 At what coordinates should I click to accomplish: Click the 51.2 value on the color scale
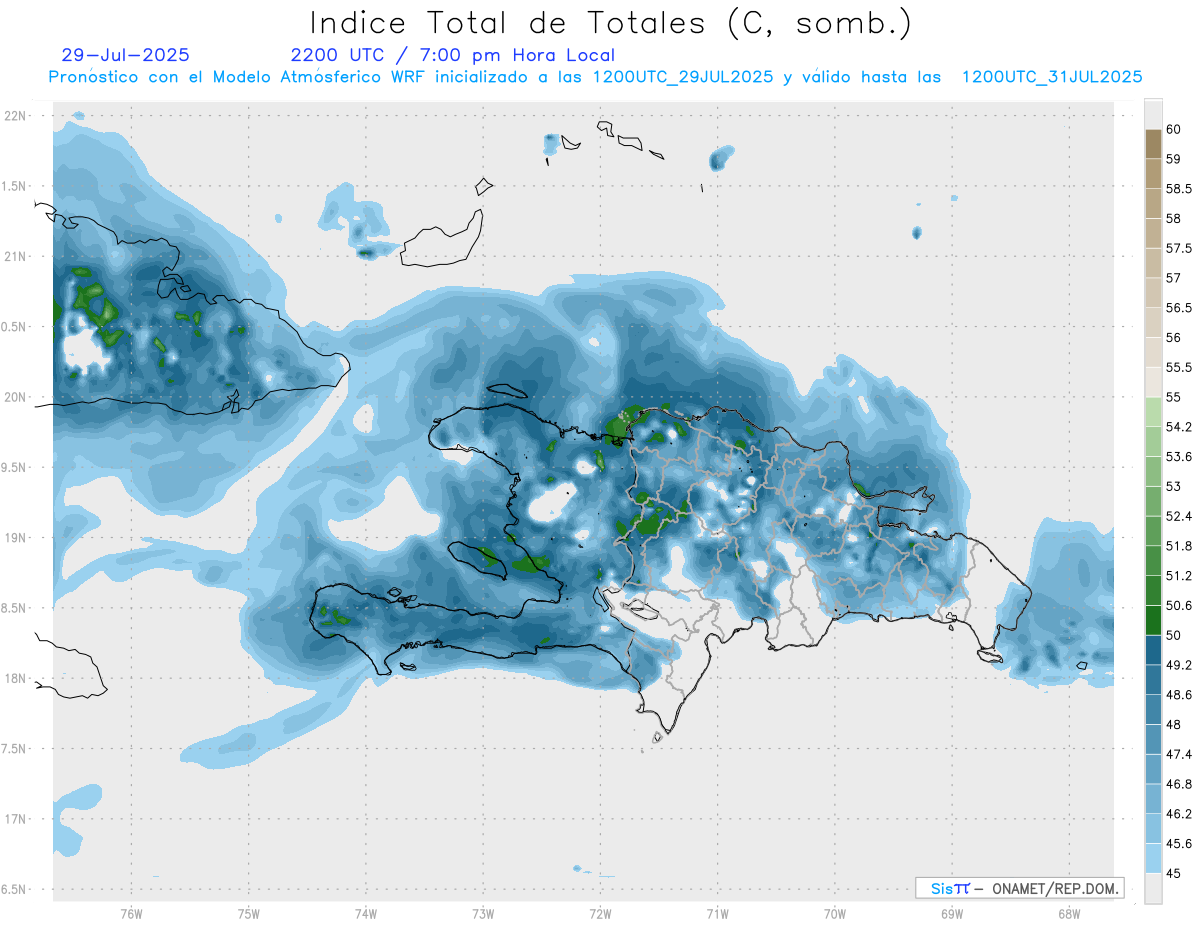click(1178, 575)
